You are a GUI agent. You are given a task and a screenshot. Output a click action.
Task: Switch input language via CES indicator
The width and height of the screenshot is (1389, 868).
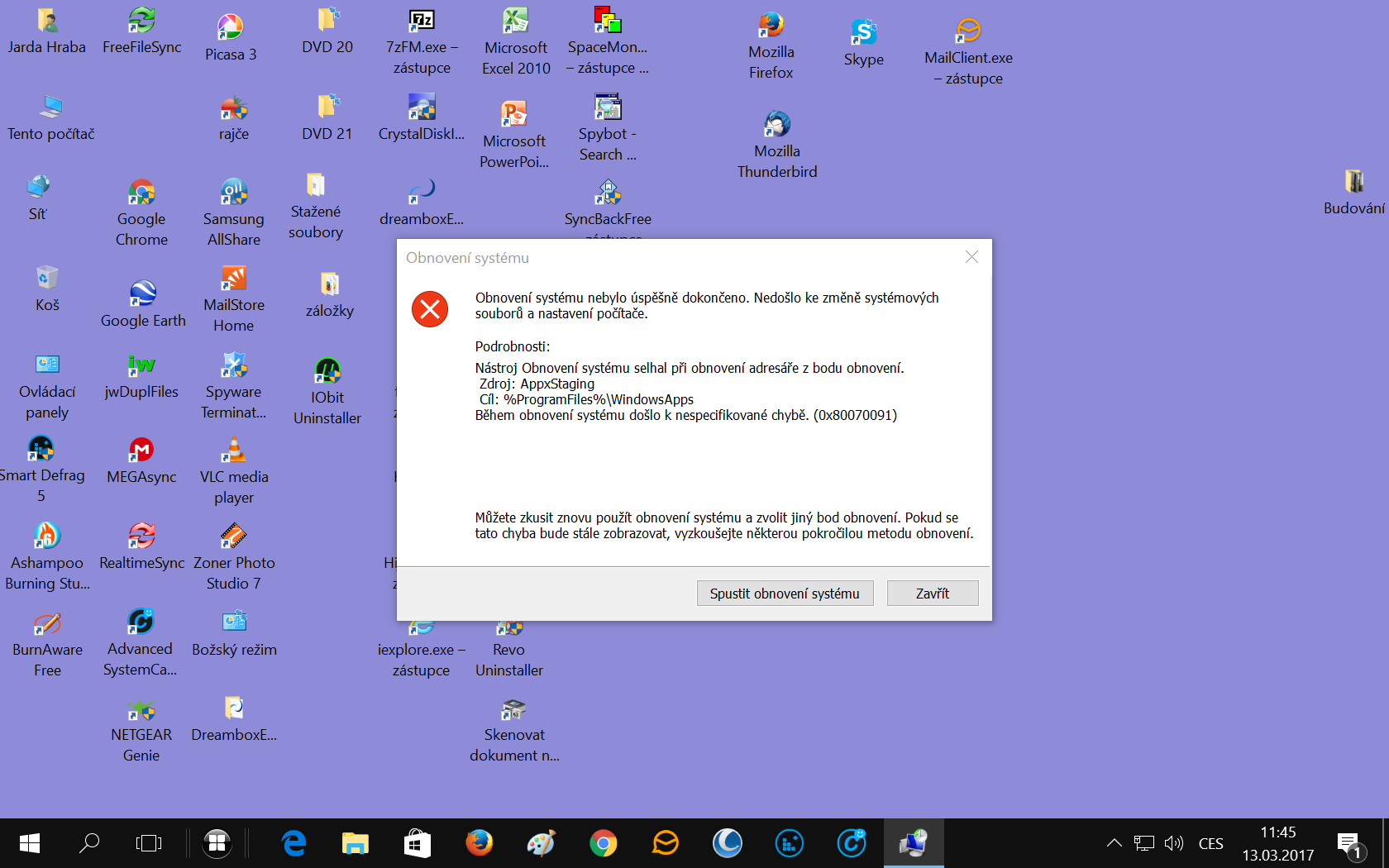click(x=1211, y=843)
